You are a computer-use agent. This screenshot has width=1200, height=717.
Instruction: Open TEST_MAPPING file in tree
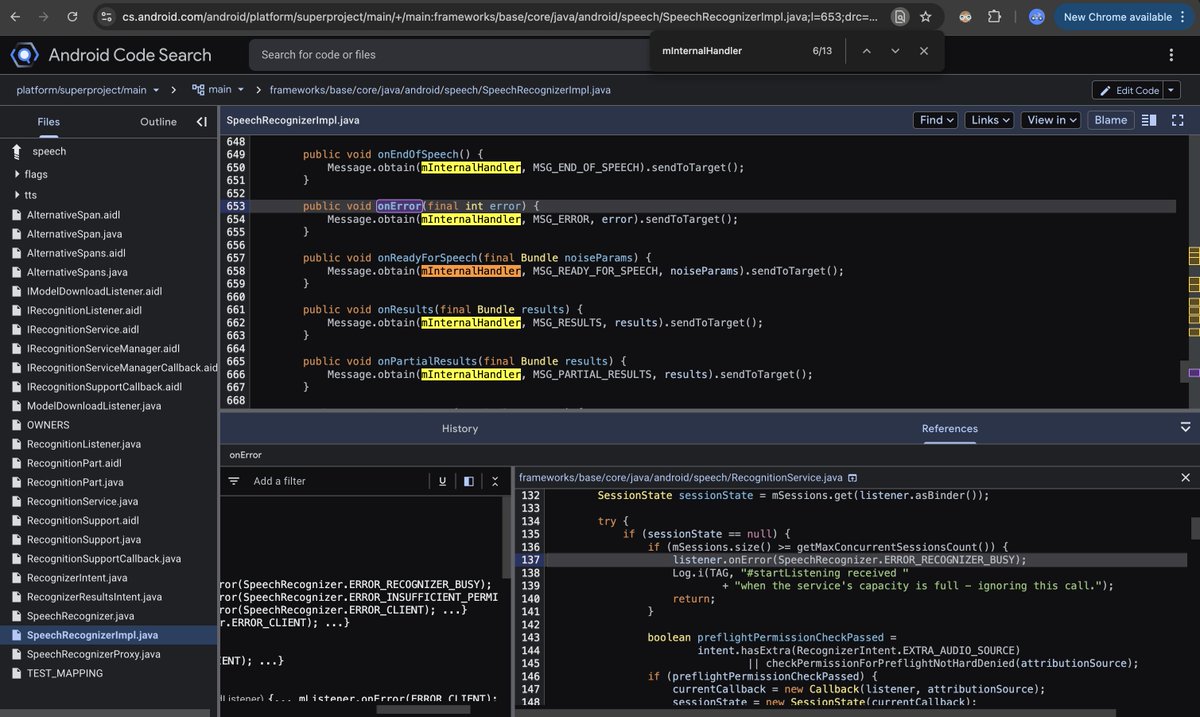pos(64,673)
